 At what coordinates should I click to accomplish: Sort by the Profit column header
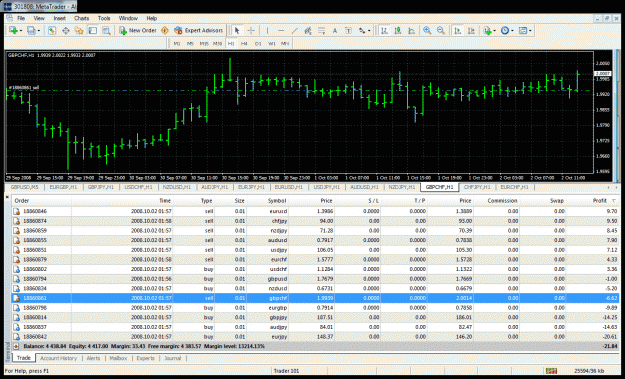pos(593,200)
